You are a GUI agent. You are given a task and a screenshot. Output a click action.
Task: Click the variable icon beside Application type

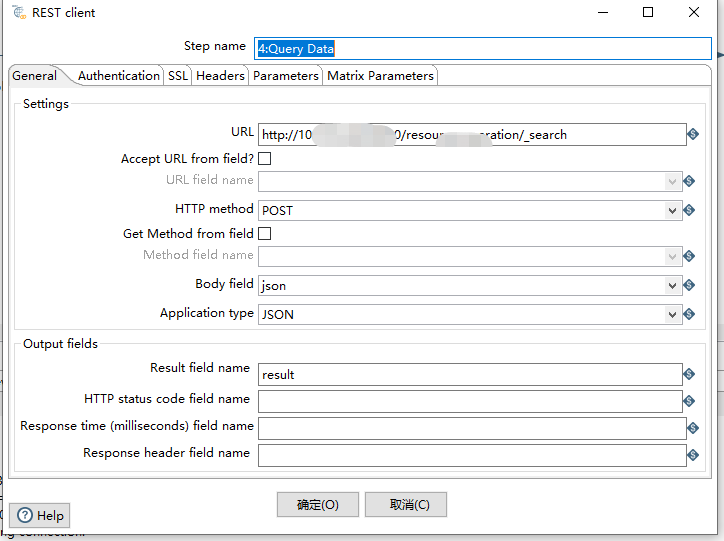pos(689,314)
